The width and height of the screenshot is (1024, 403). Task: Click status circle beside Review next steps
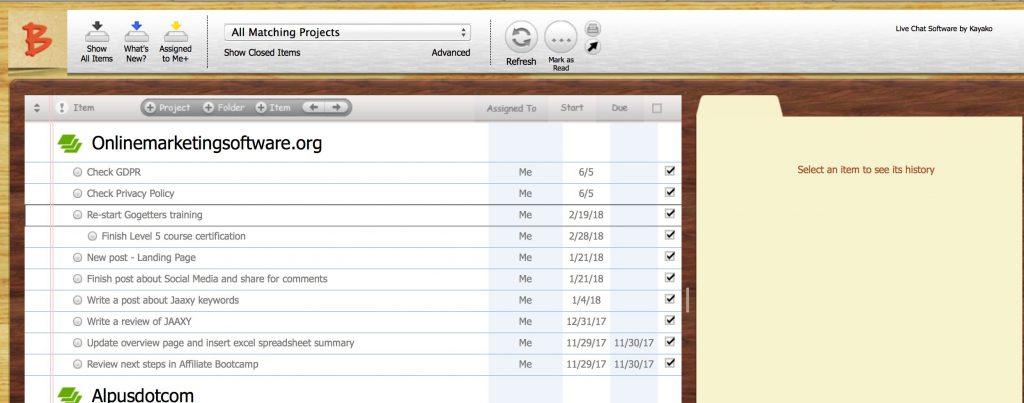(78, 364)
